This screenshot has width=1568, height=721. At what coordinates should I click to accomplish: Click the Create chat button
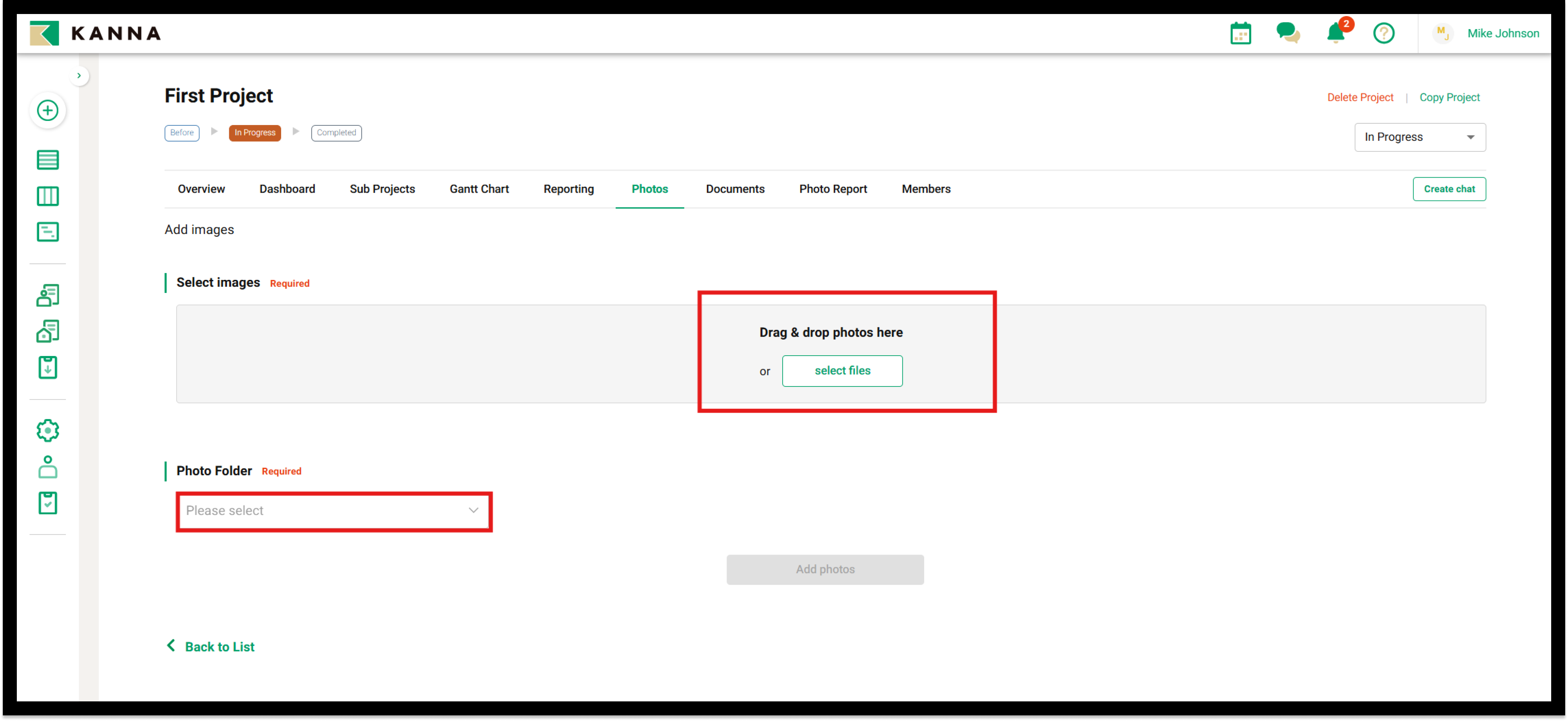(x=1448, y=189)
